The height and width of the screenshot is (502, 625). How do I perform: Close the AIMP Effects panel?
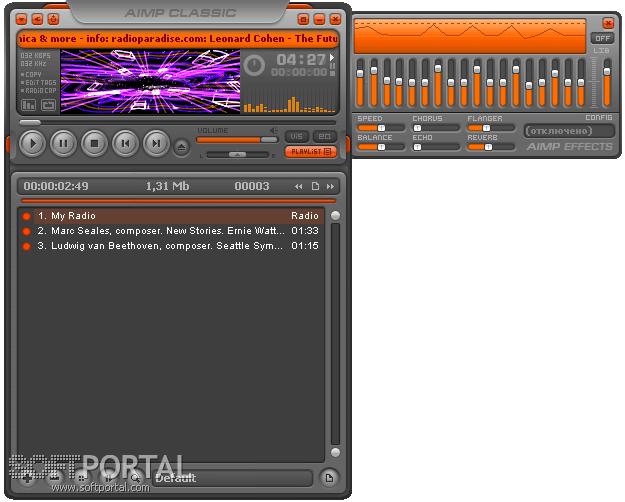coord(608,23)
